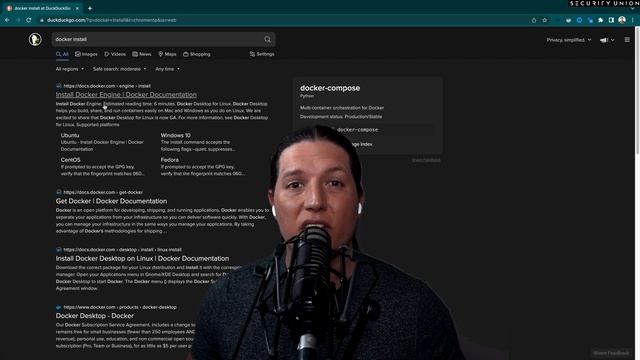Screen dimensions: 640x360
Task: Click the favicon of the www.docker.com result
Action: [x=59, y=307]
